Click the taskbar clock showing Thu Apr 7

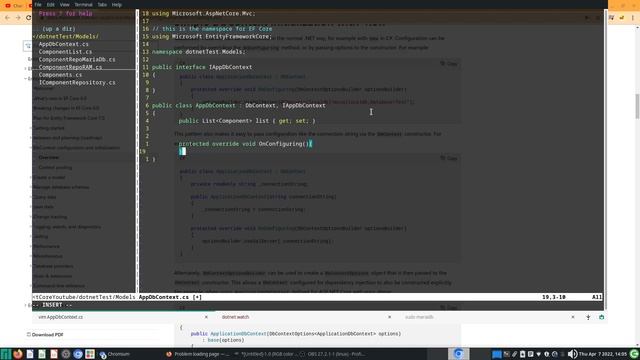(x=603, y=354)
